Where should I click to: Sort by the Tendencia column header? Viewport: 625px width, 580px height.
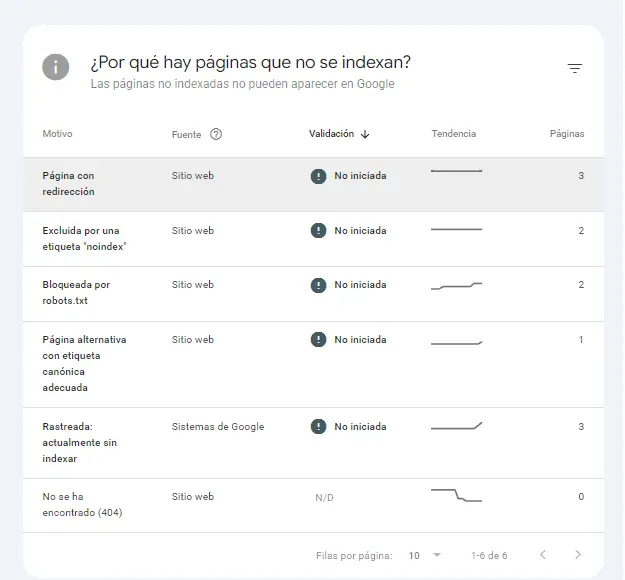click(x=454, y=134)
